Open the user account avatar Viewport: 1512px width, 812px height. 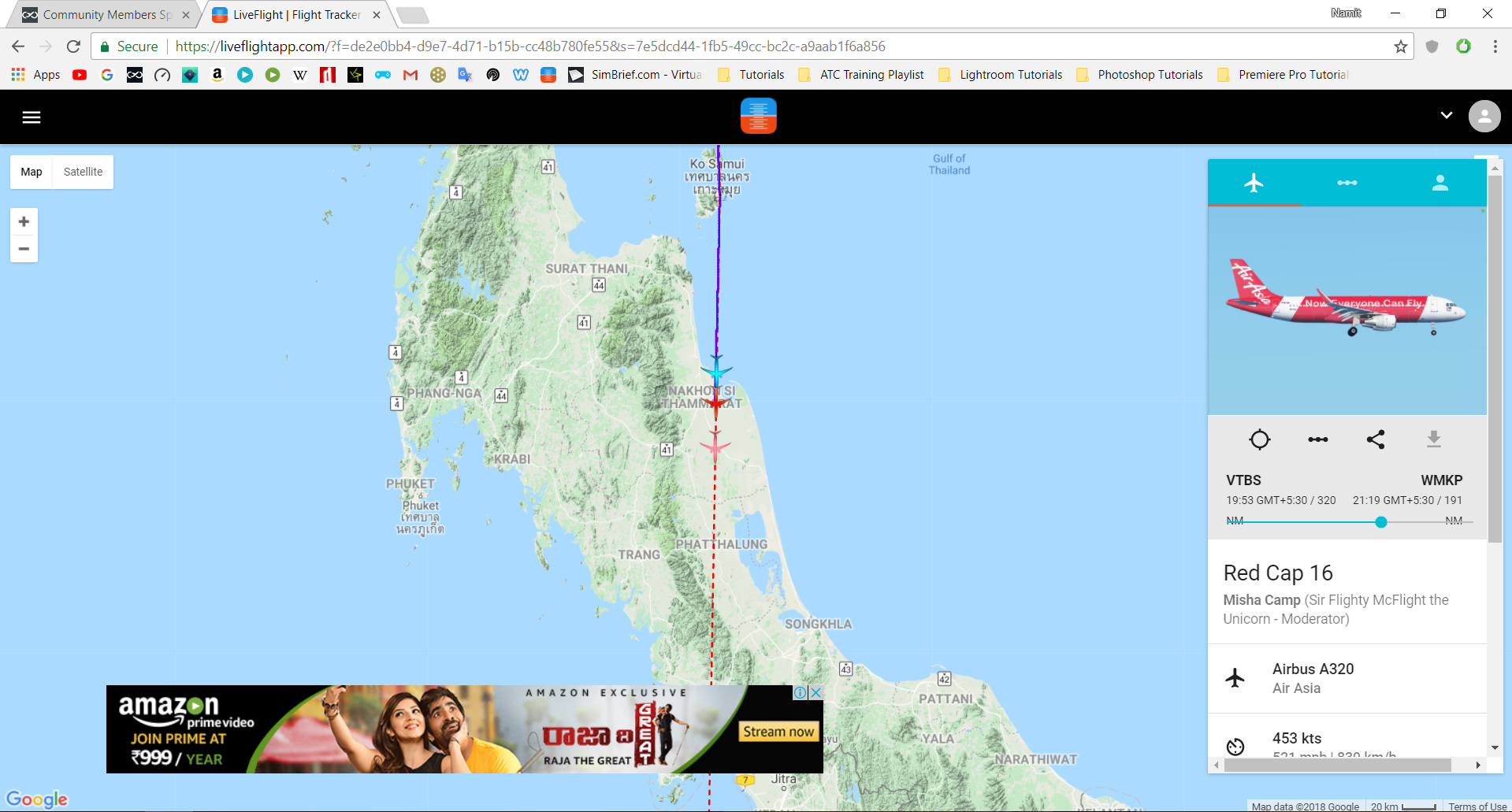coord(1484,117)
